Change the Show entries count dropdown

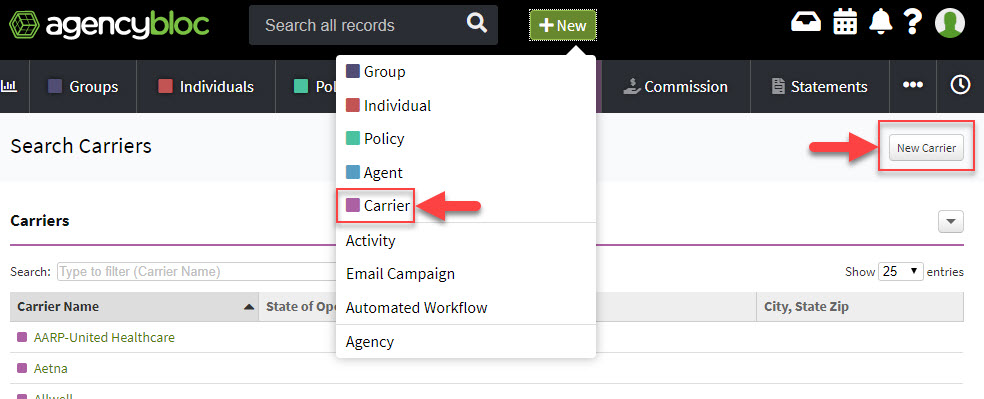[x=901, y=272]
